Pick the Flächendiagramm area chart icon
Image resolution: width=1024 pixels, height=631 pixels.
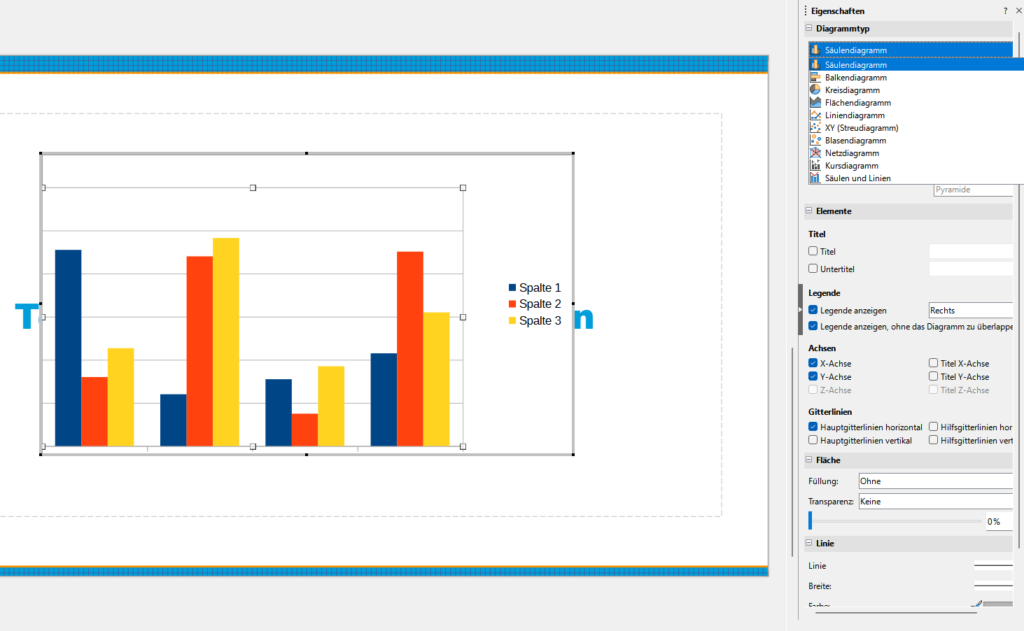815,102
